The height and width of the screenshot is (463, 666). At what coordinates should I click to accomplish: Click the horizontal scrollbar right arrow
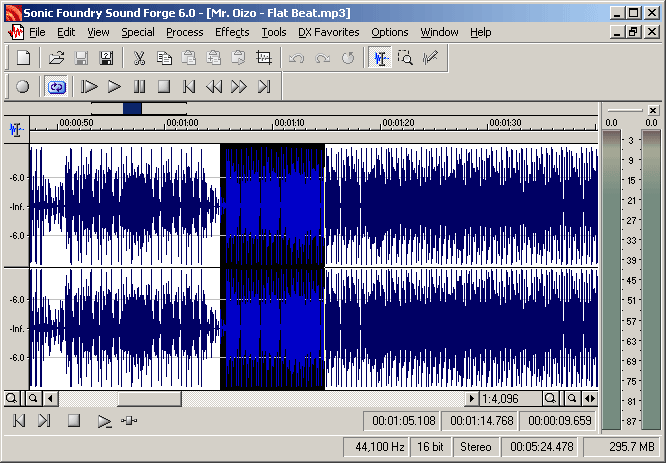471,398
